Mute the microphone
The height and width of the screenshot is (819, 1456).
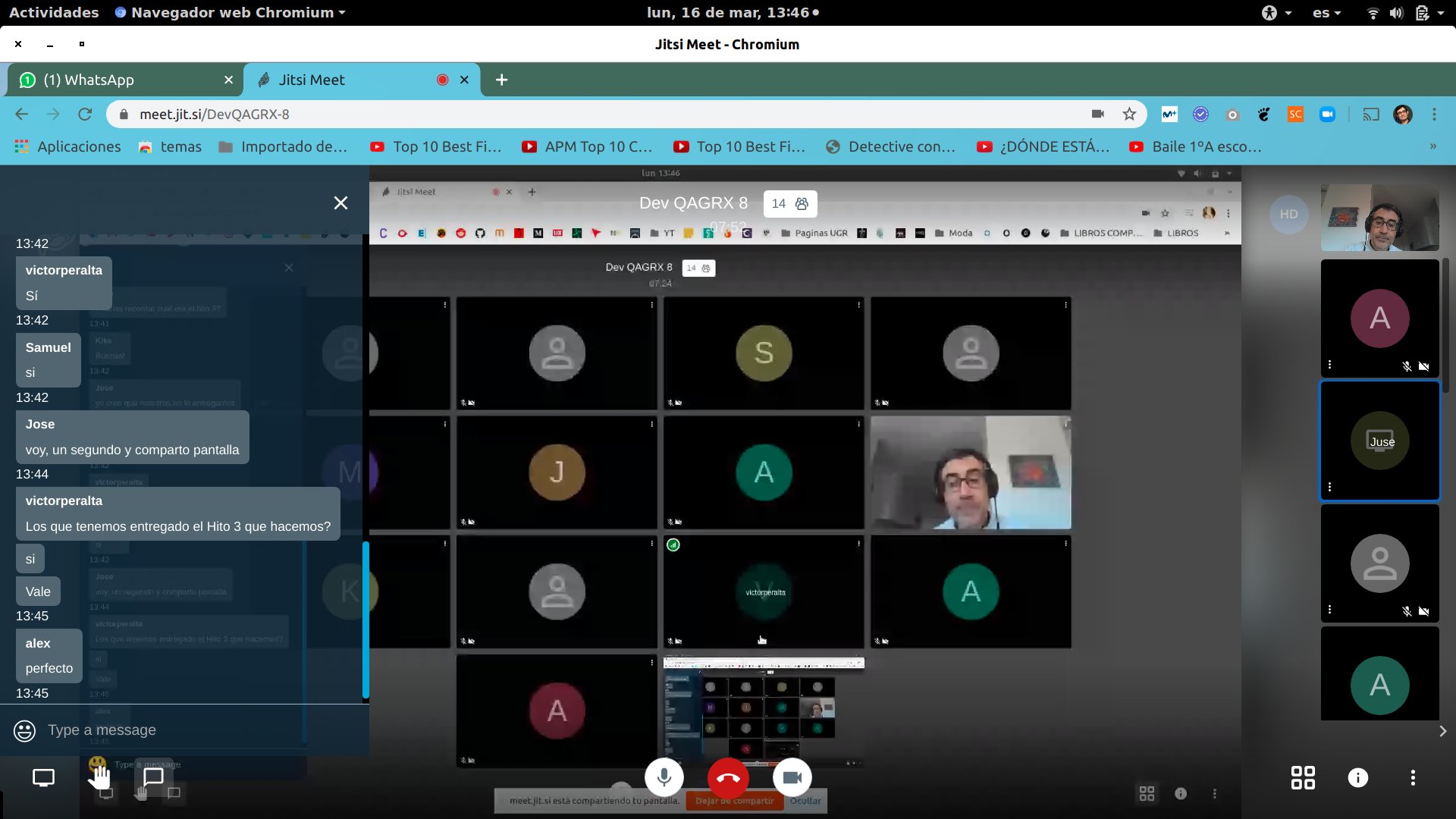664,778
